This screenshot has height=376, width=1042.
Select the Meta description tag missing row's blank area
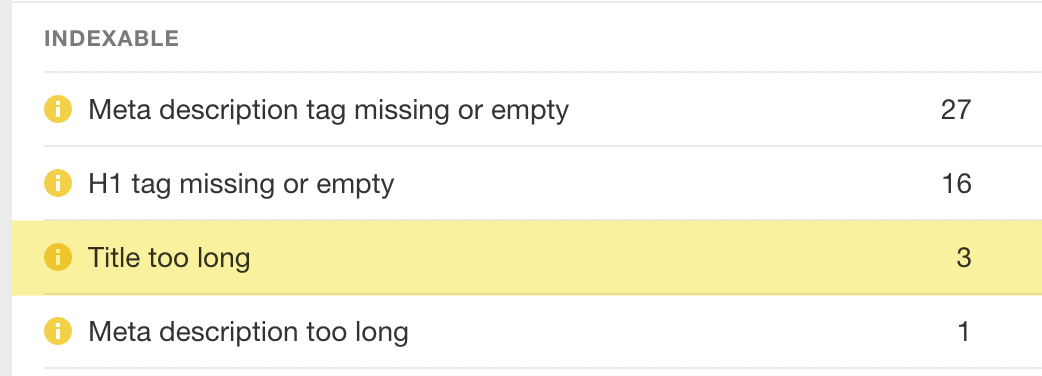(751, 110)
